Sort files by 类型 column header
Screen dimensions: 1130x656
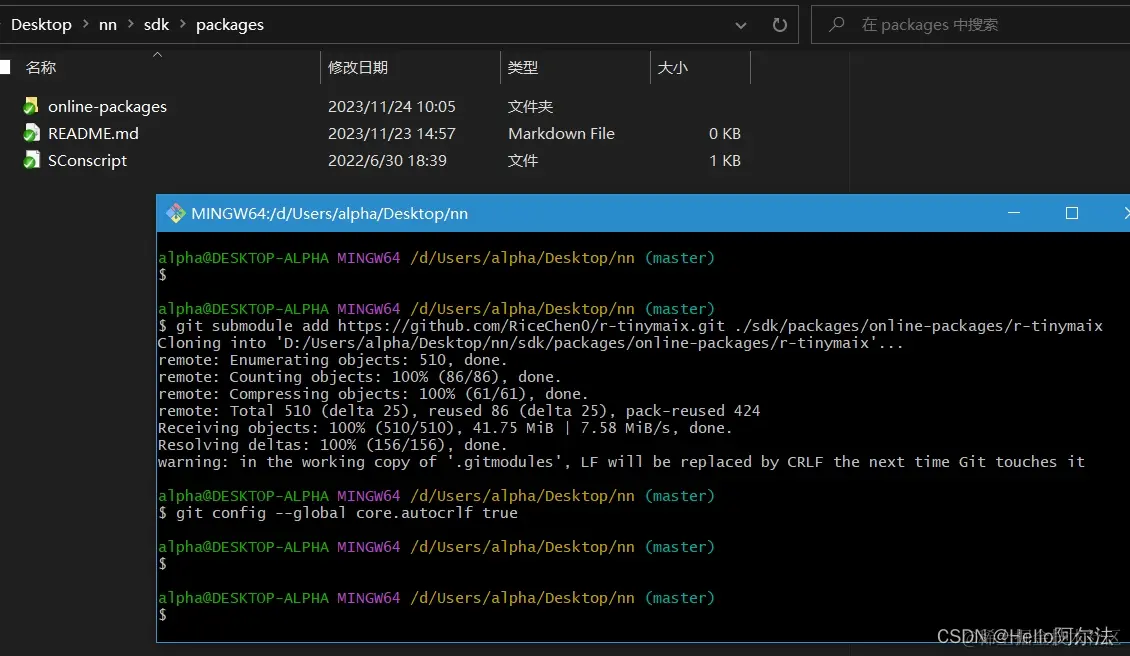522,67
